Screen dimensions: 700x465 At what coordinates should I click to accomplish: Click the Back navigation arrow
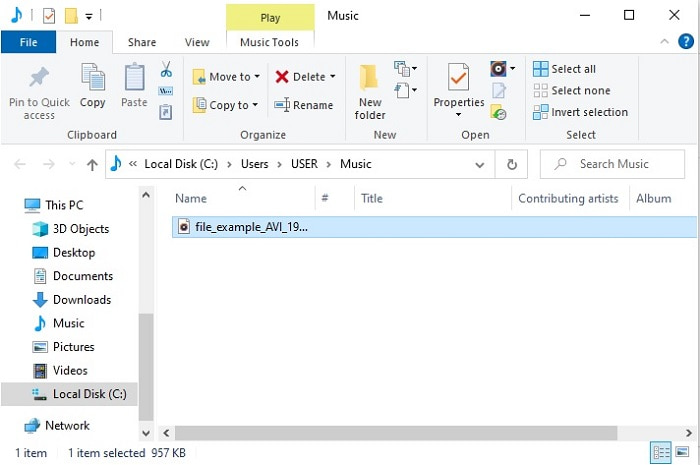[x=20, y=164]
